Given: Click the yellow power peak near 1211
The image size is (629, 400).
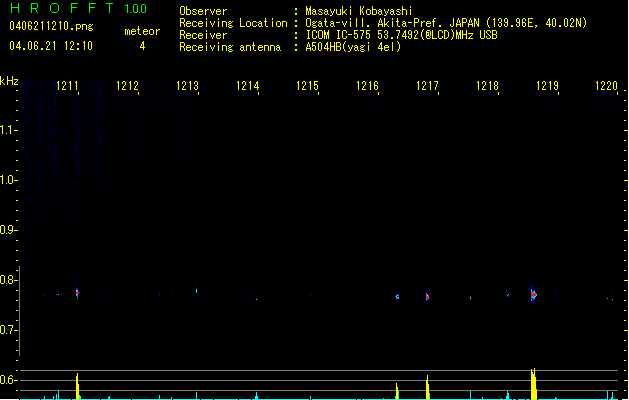Looking at the screenshot, I should click(77, 386).
